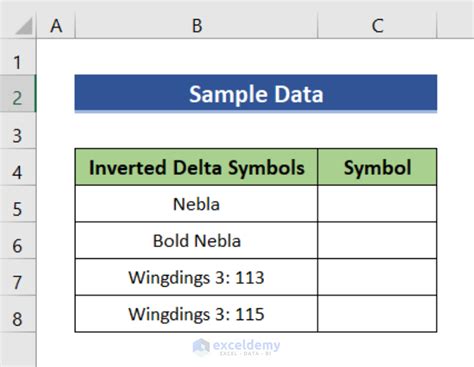Select row 8 header
This screenshot has height=367, width=474.
[18, 314]
